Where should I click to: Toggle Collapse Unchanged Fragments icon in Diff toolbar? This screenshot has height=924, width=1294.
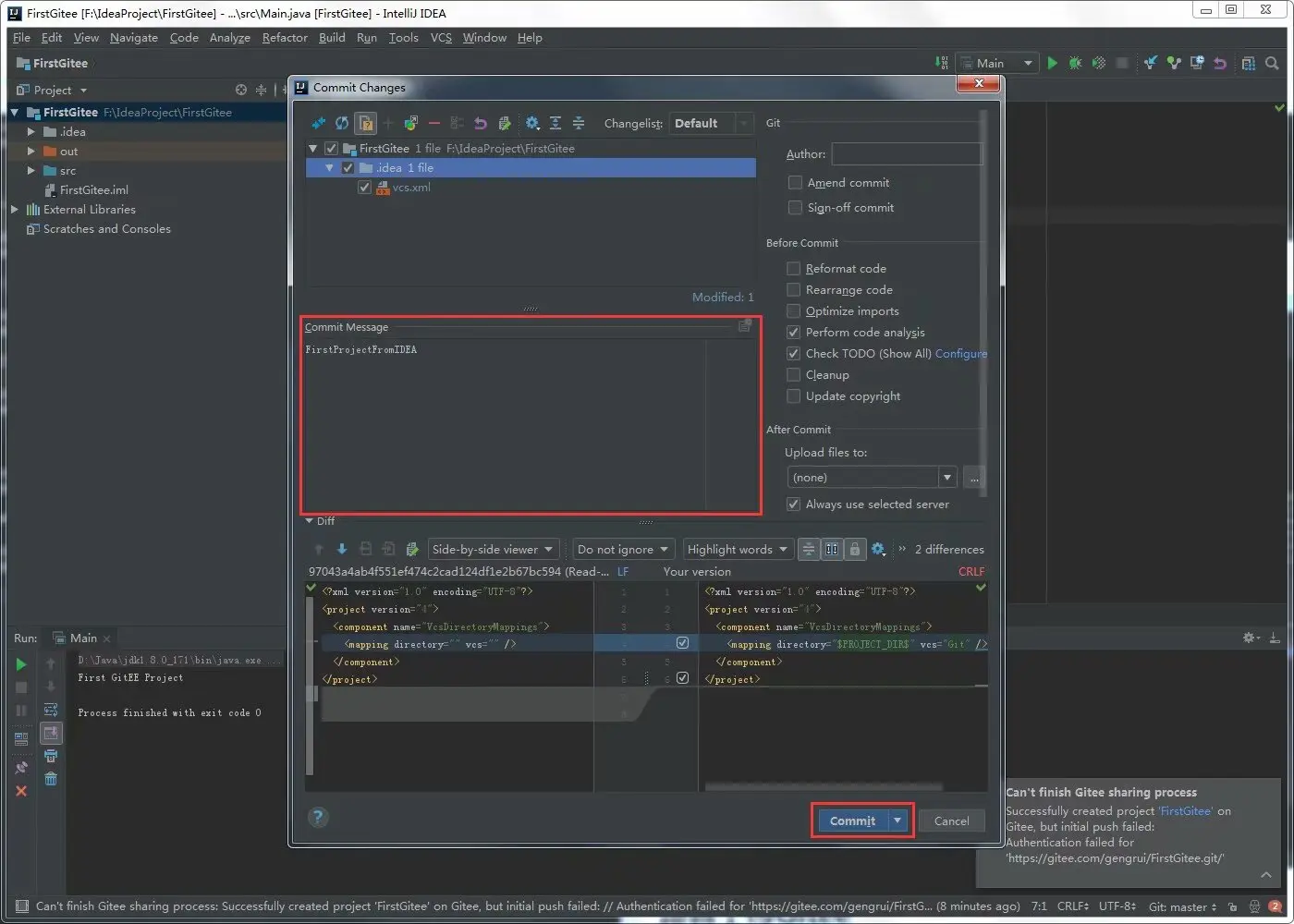pyautogui.click(x=809, y=549)
